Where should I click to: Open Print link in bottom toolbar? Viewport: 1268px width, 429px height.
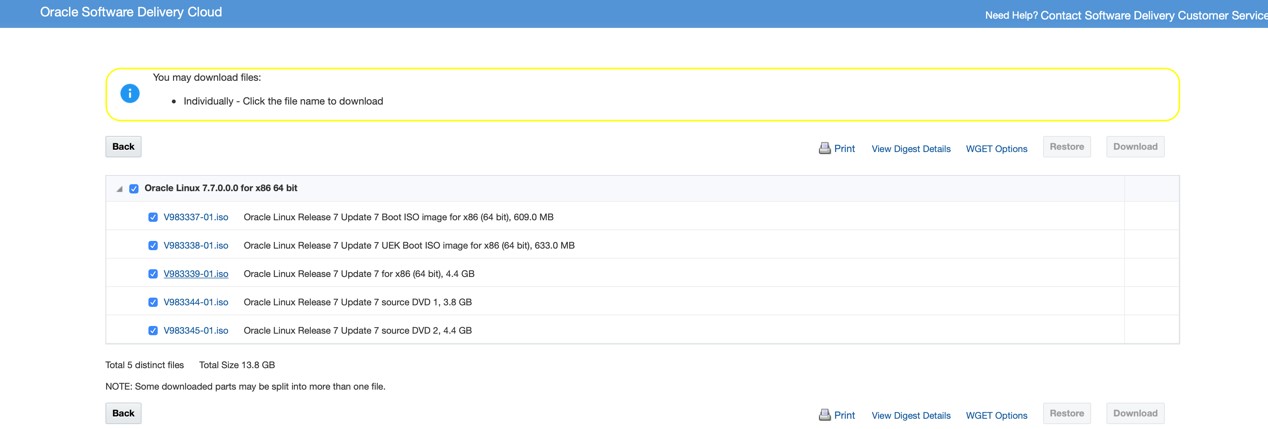click(845, 416)
